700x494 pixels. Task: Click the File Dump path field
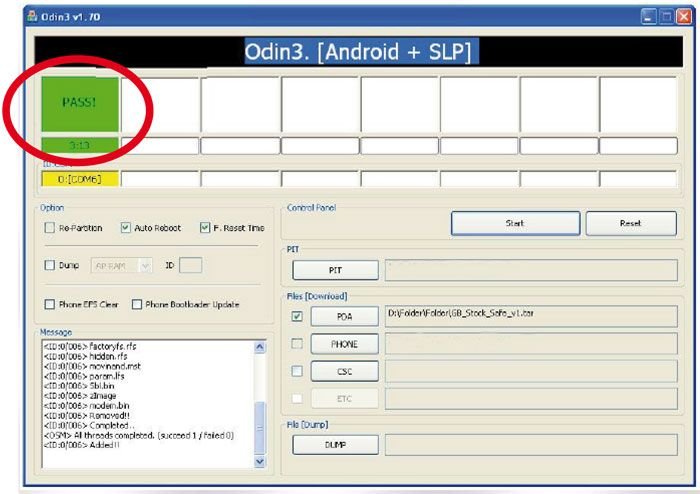[x=531, y=445]
